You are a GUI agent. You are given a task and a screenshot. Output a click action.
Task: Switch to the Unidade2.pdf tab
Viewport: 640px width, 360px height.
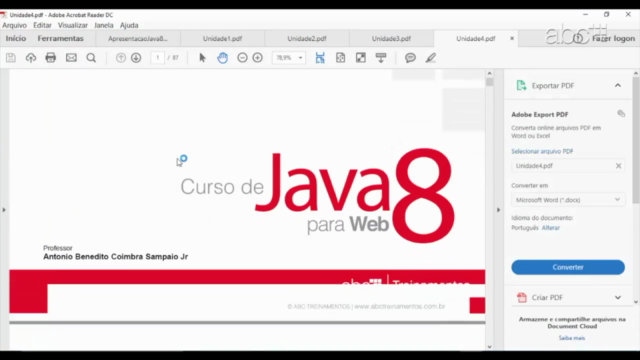(307, 38)
